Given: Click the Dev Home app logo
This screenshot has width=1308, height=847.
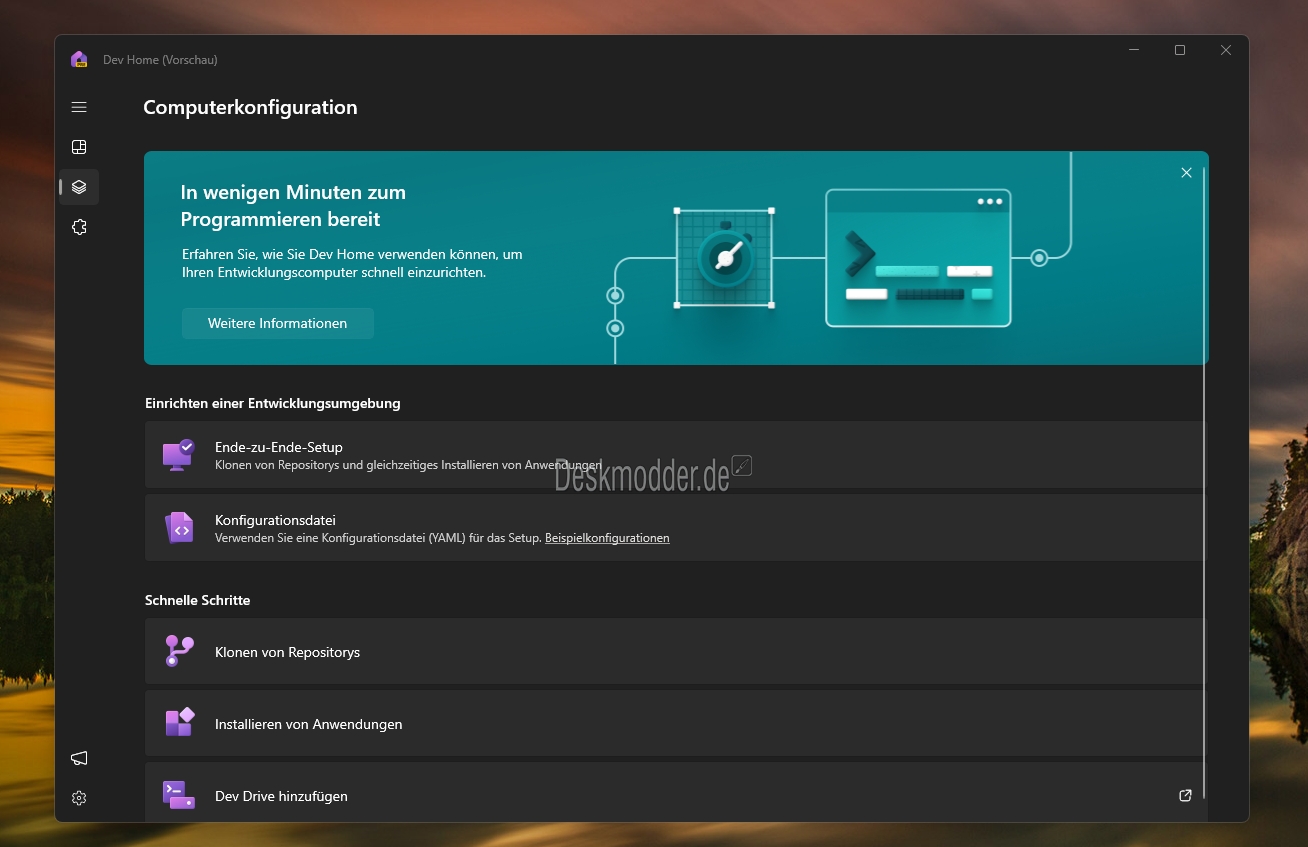Looking at the screenshot, I should point(79,59).
